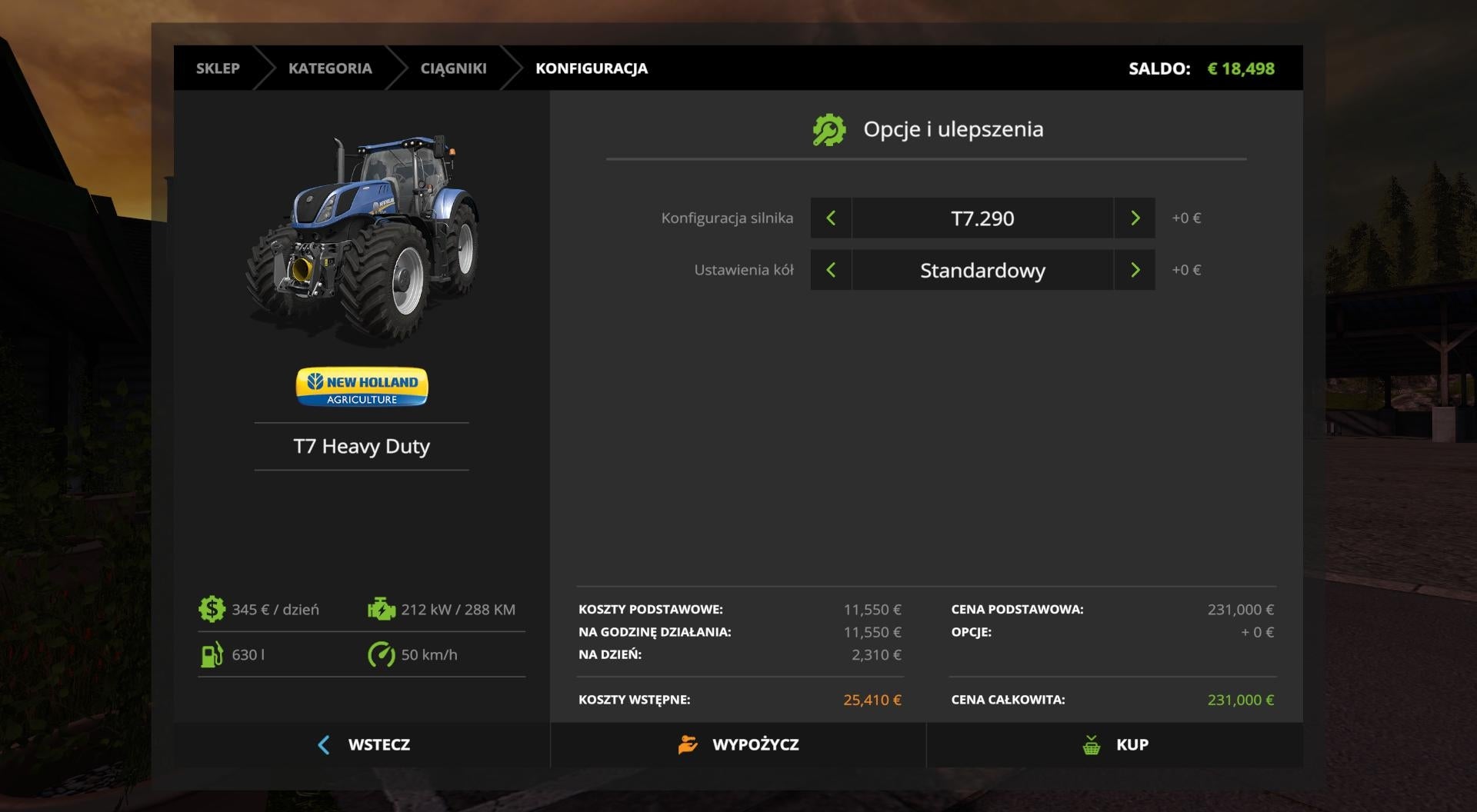Click the New Holland Agriculture logo
The width and height of the screenshot is (1477, 812).
tap(362, 387)
